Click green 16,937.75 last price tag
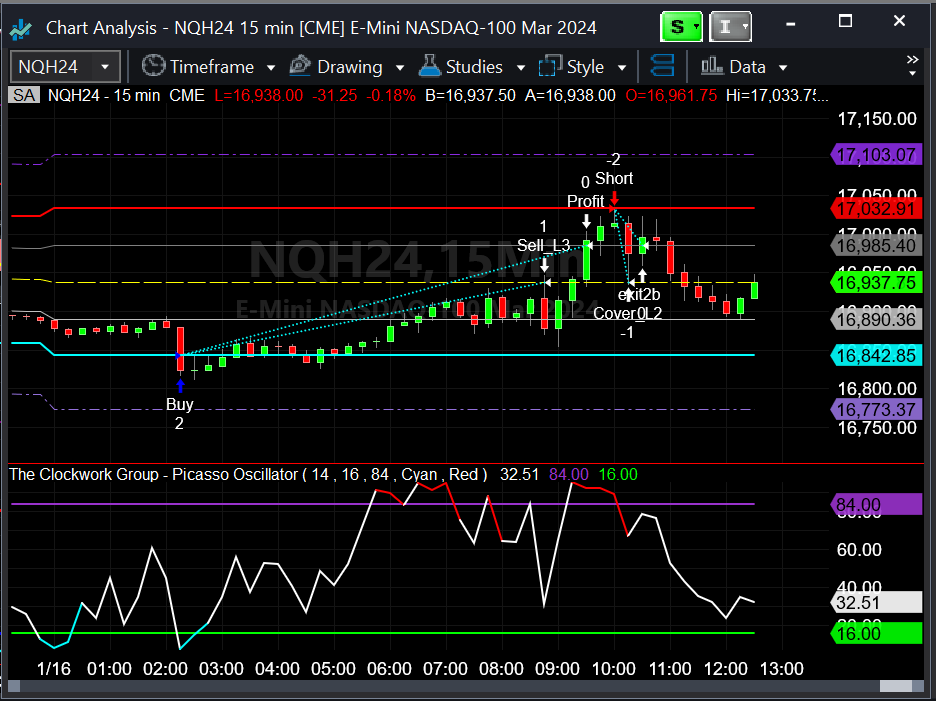Image resolution: width=936 pixels, height=701 pixels. pos(876,282)
